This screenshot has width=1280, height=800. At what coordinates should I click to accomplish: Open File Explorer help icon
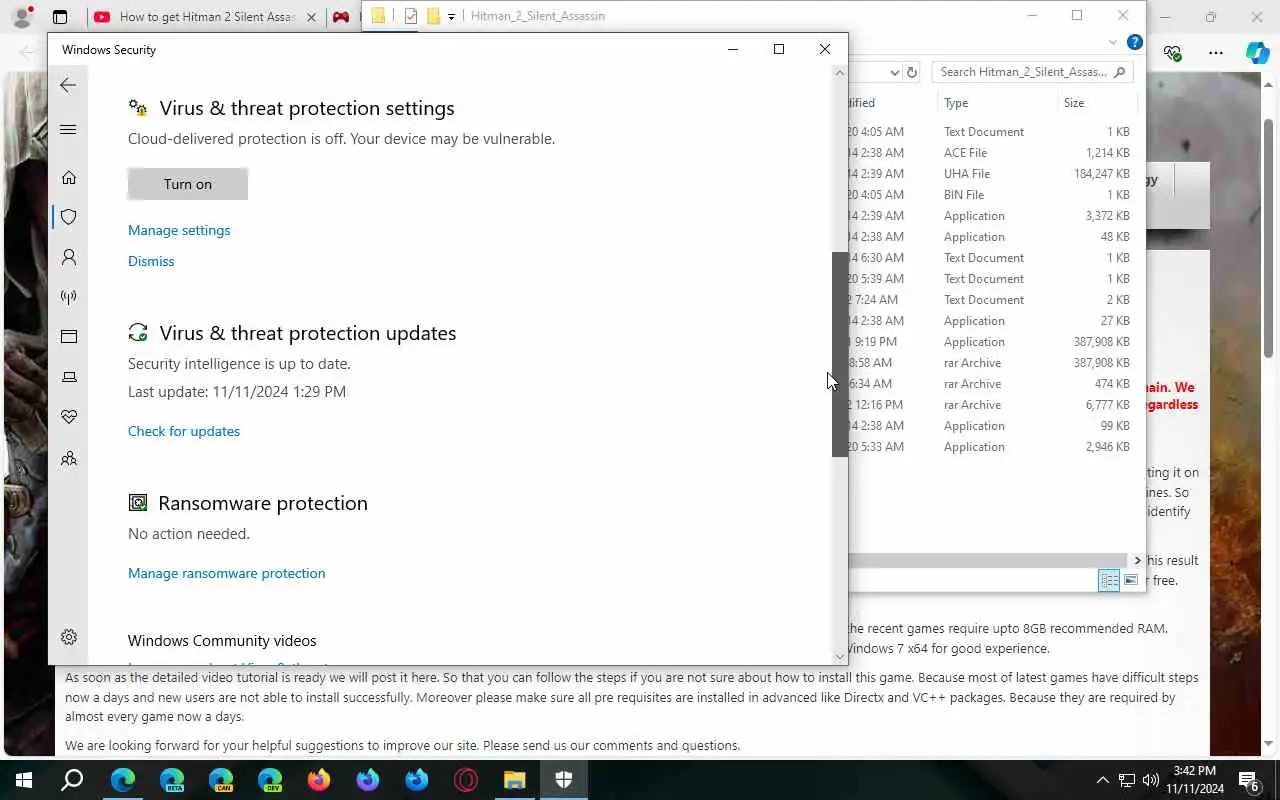(x=1134, y=42)
